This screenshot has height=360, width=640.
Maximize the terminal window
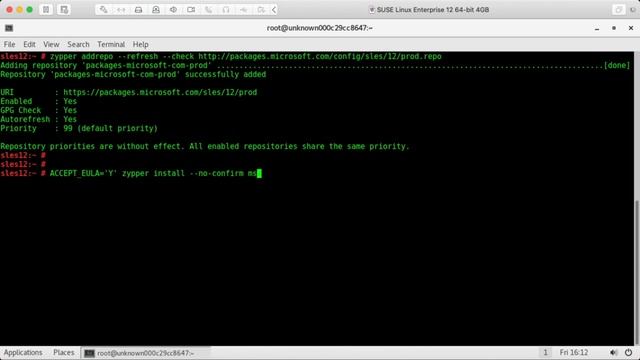(614, 28)
